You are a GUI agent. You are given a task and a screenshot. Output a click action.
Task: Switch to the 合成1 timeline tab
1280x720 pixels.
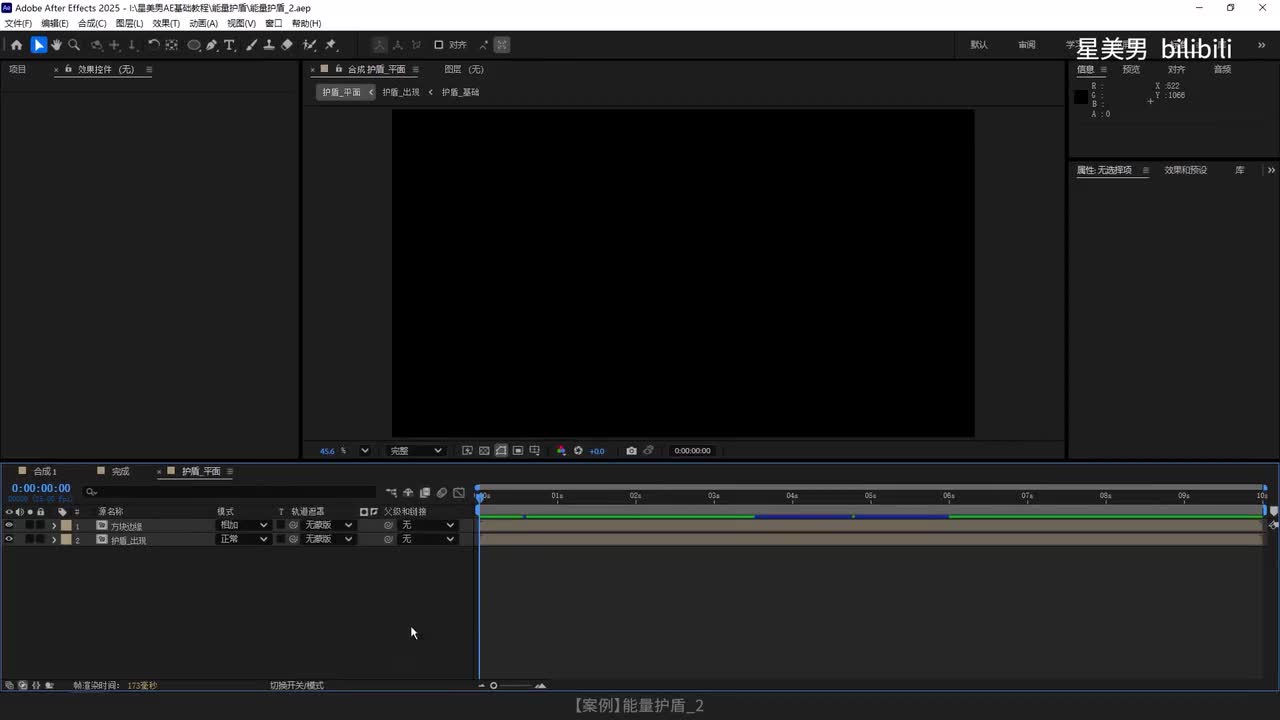(x=45, y=471)
